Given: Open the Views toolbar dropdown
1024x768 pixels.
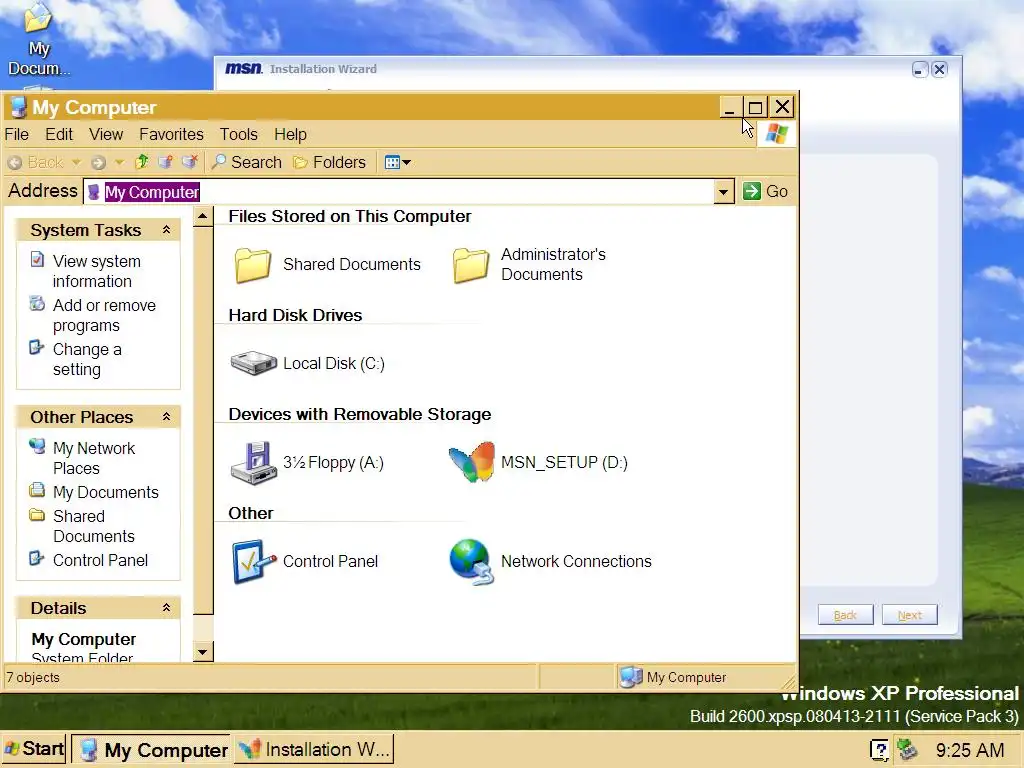Looking at the screenshot, I should (398, 163).
